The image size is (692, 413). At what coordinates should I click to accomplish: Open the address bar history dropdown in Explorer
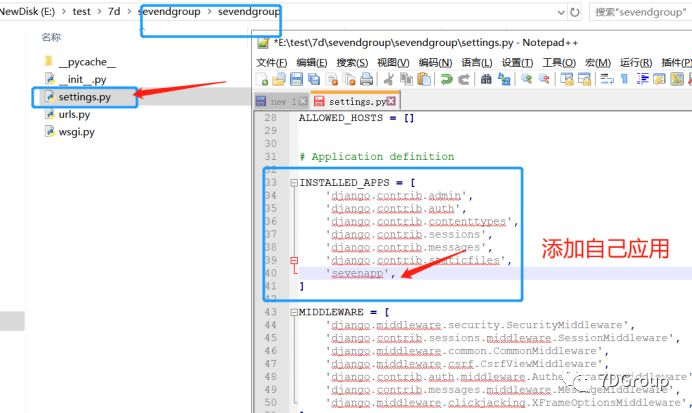561,12
